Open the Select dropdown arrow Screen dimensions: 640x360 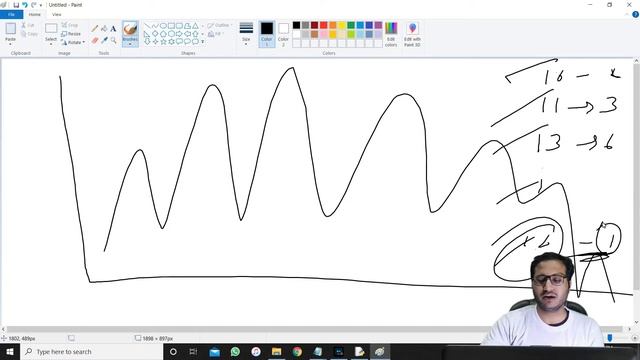[51, 44]
